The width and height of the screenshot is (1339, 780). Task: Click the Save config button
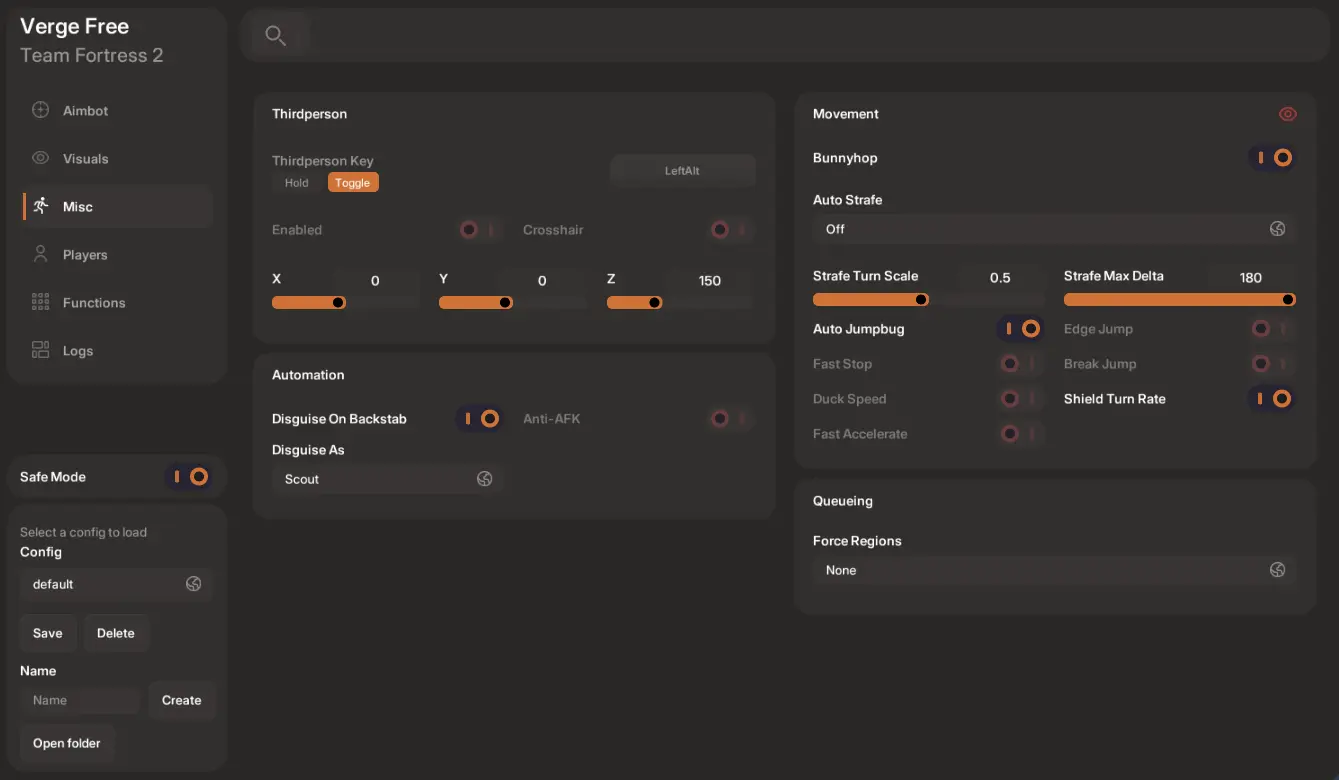coord(48,633)
